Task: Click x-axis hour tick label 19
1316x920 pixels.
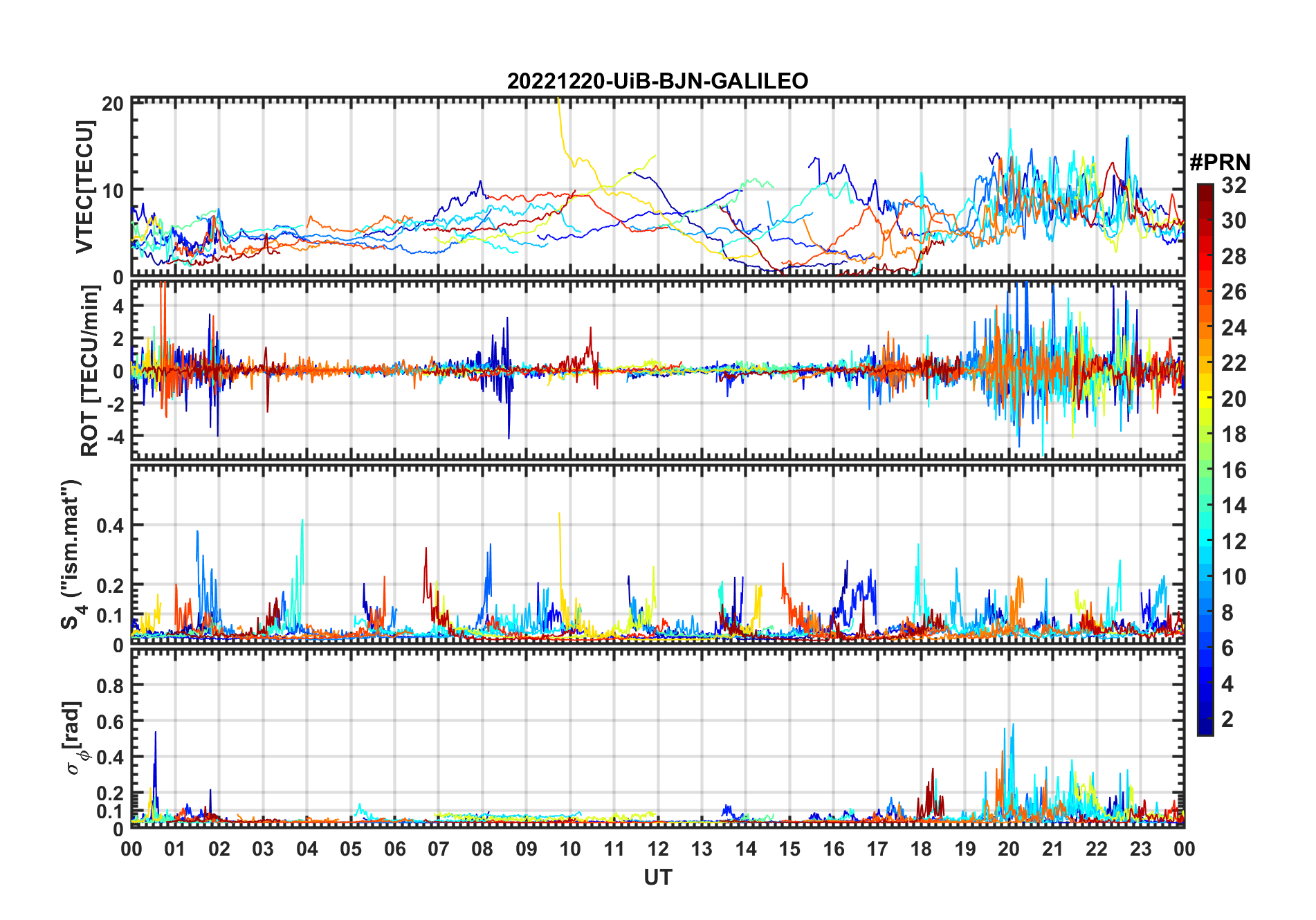Action: tap(965, 849)
